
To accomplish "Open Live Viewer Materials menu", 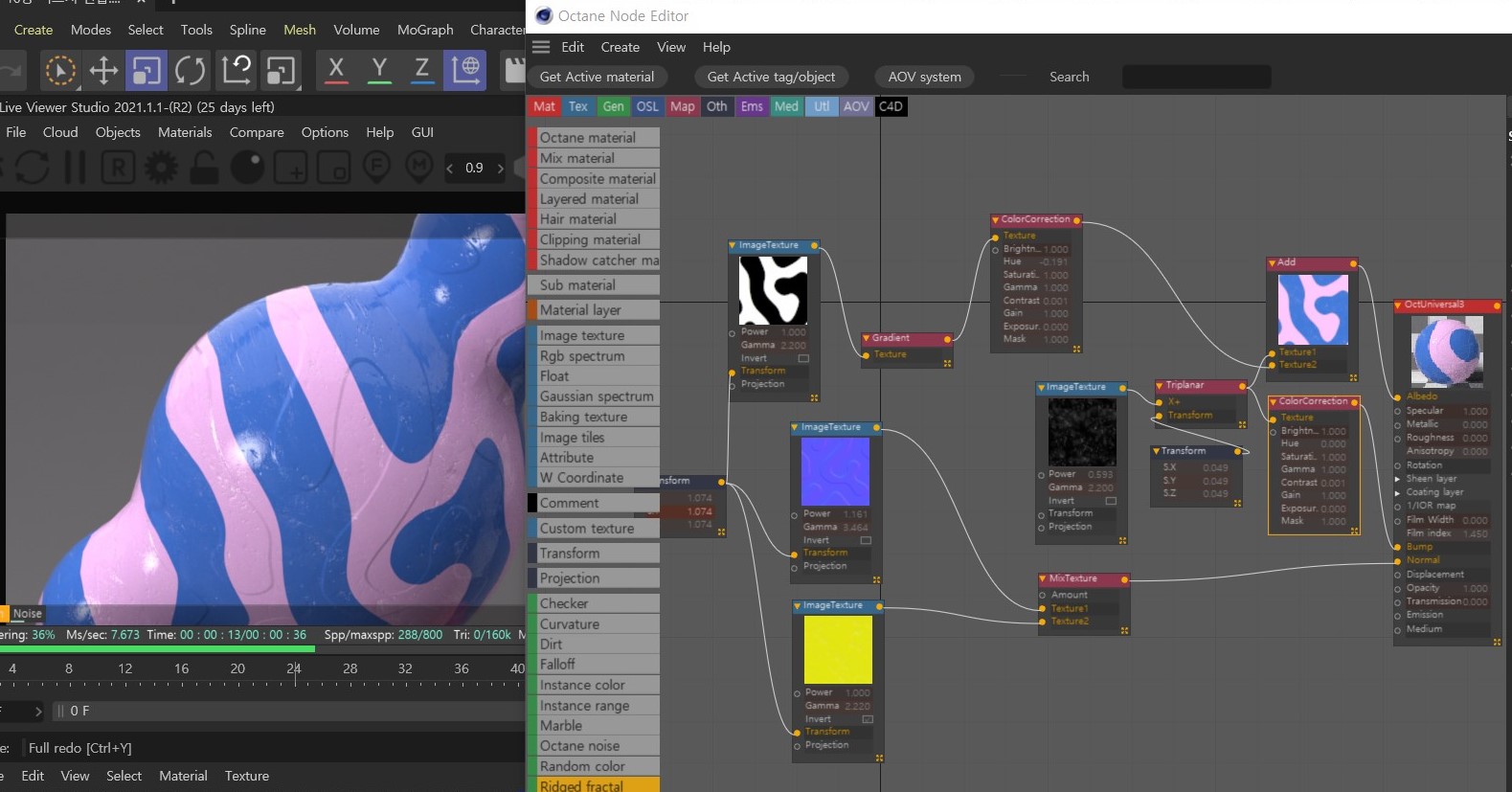I will (185, 132).
